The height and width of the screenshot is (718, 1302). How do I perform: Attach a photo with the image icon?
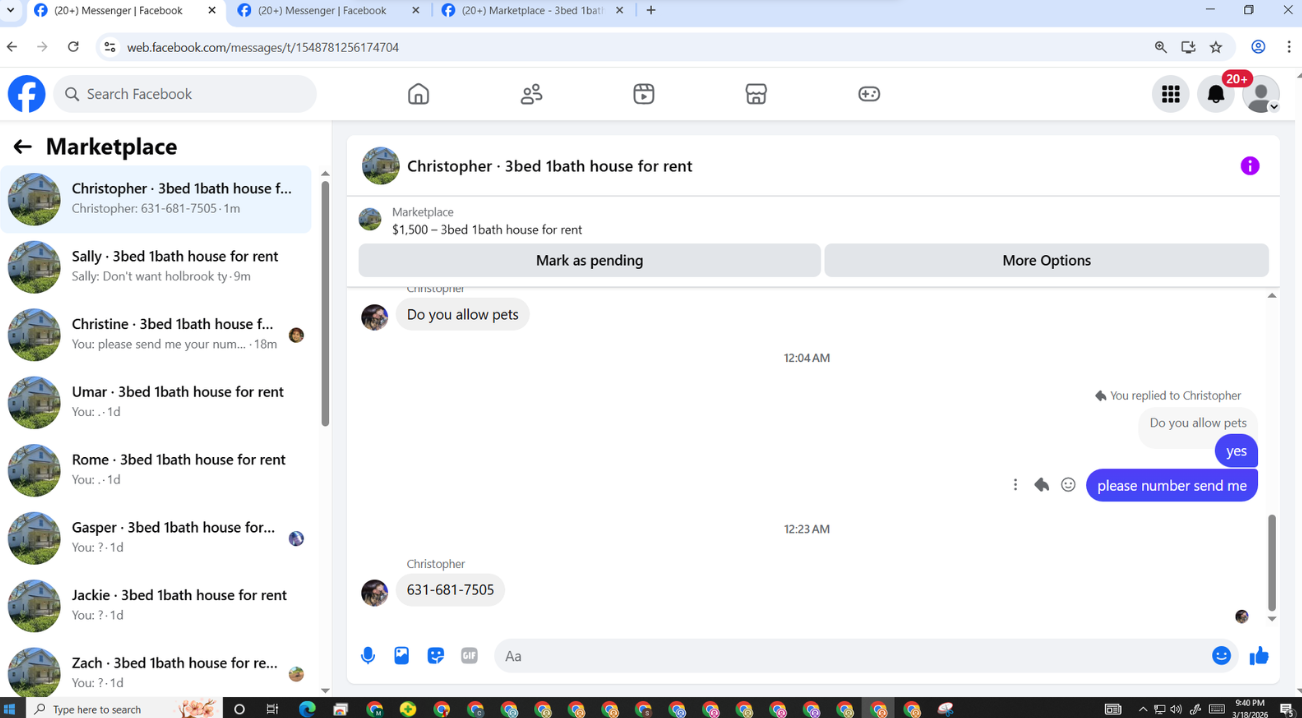(401, 656)
